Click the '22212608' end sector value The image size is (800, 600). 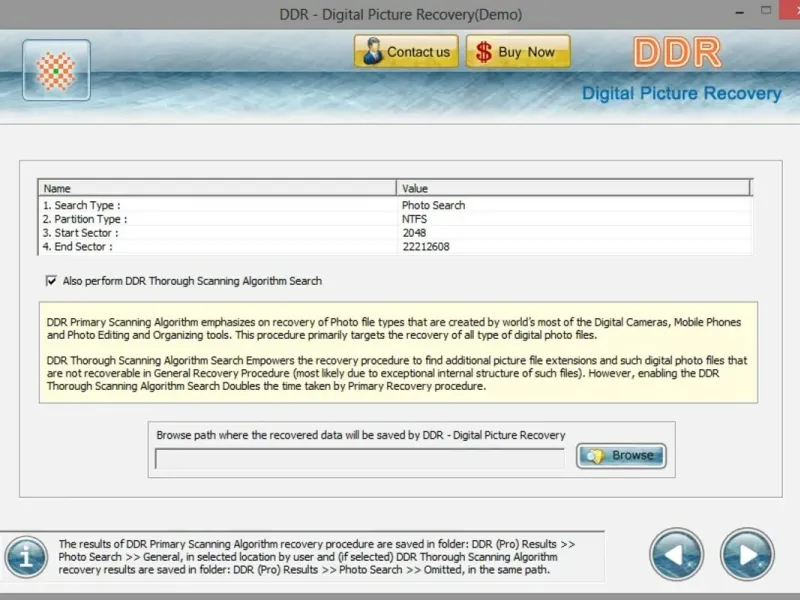[426, 246]
